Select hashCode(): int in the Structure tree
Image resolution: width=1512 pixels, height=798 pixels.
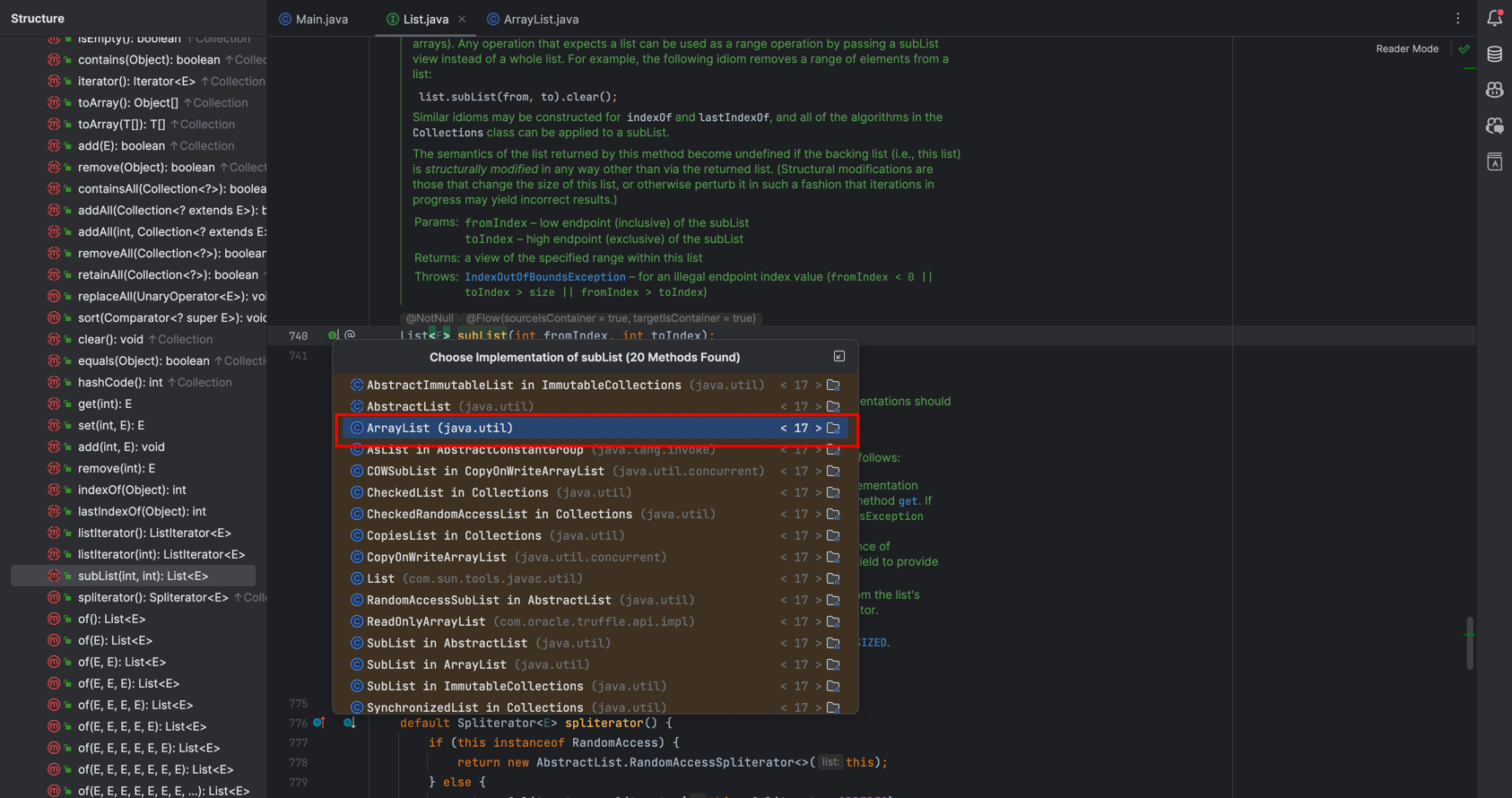click(x=120, y=382)
